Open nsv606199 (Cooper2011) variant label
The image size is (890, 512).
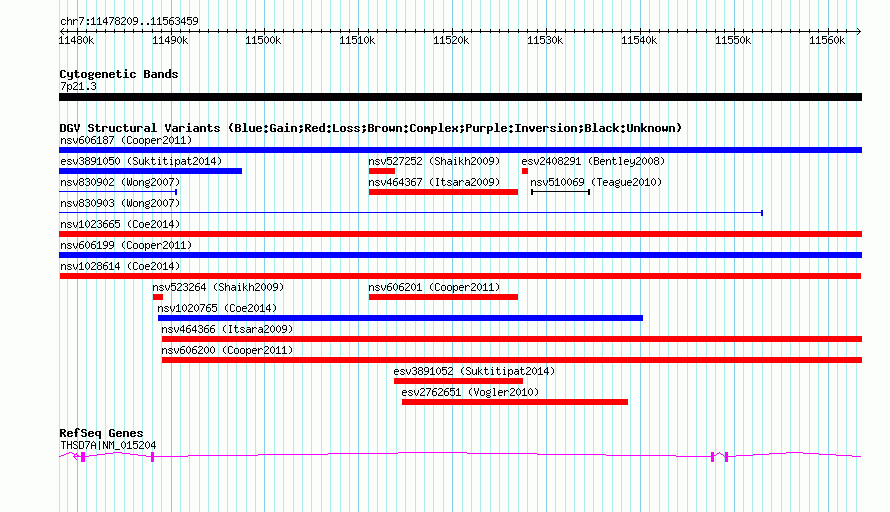(x=126, y=245)
